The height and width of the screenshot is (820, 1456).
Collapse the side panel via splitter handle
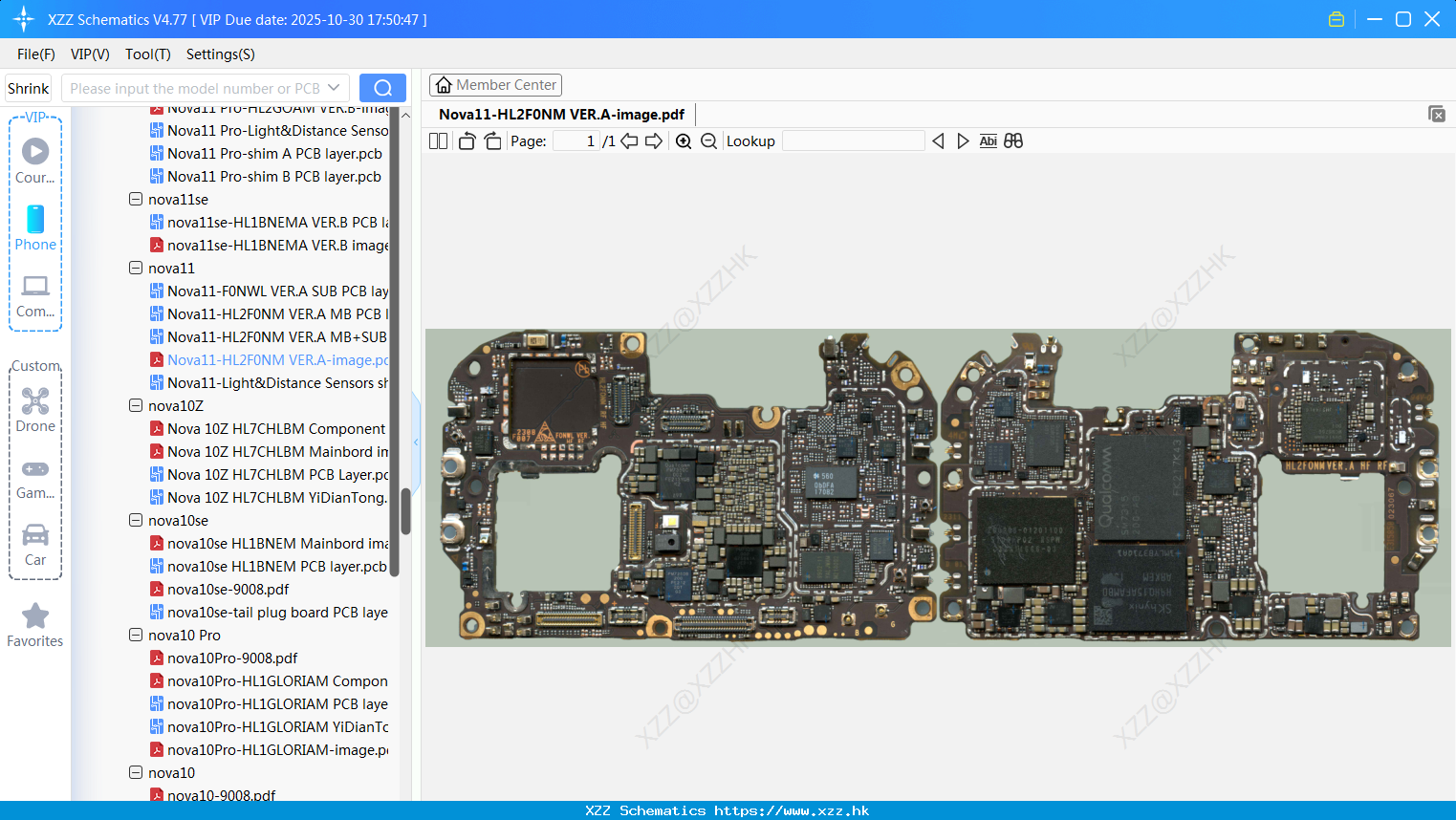pos(416,442)
